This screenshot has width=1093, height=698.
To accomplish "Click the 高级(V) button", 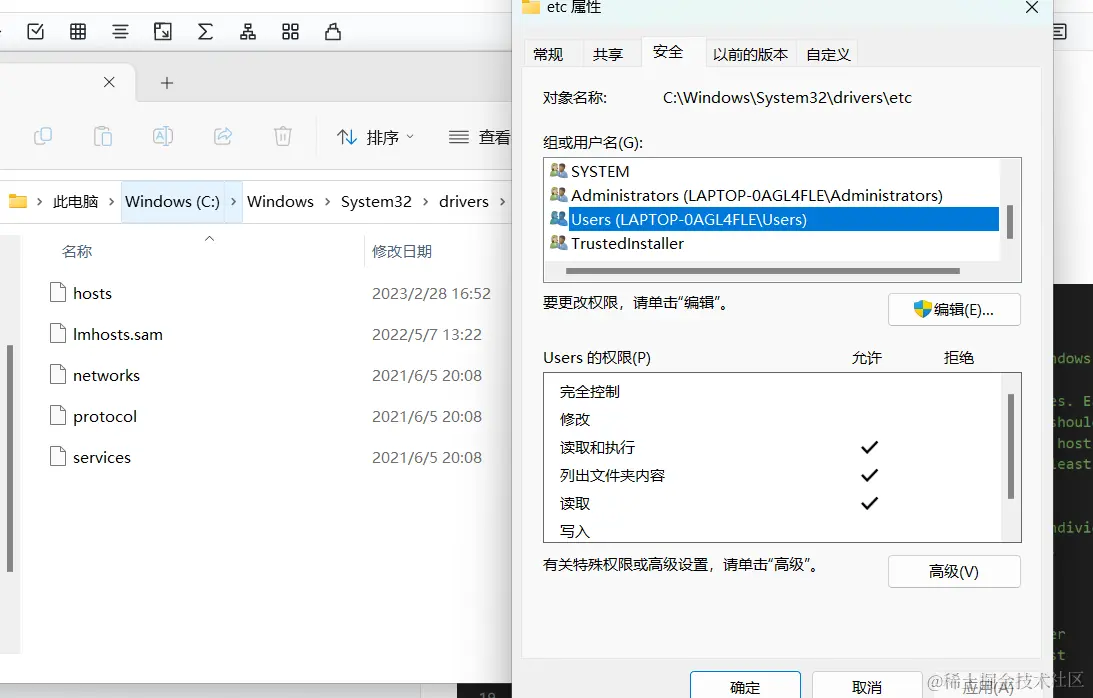I will coord(954,572).
